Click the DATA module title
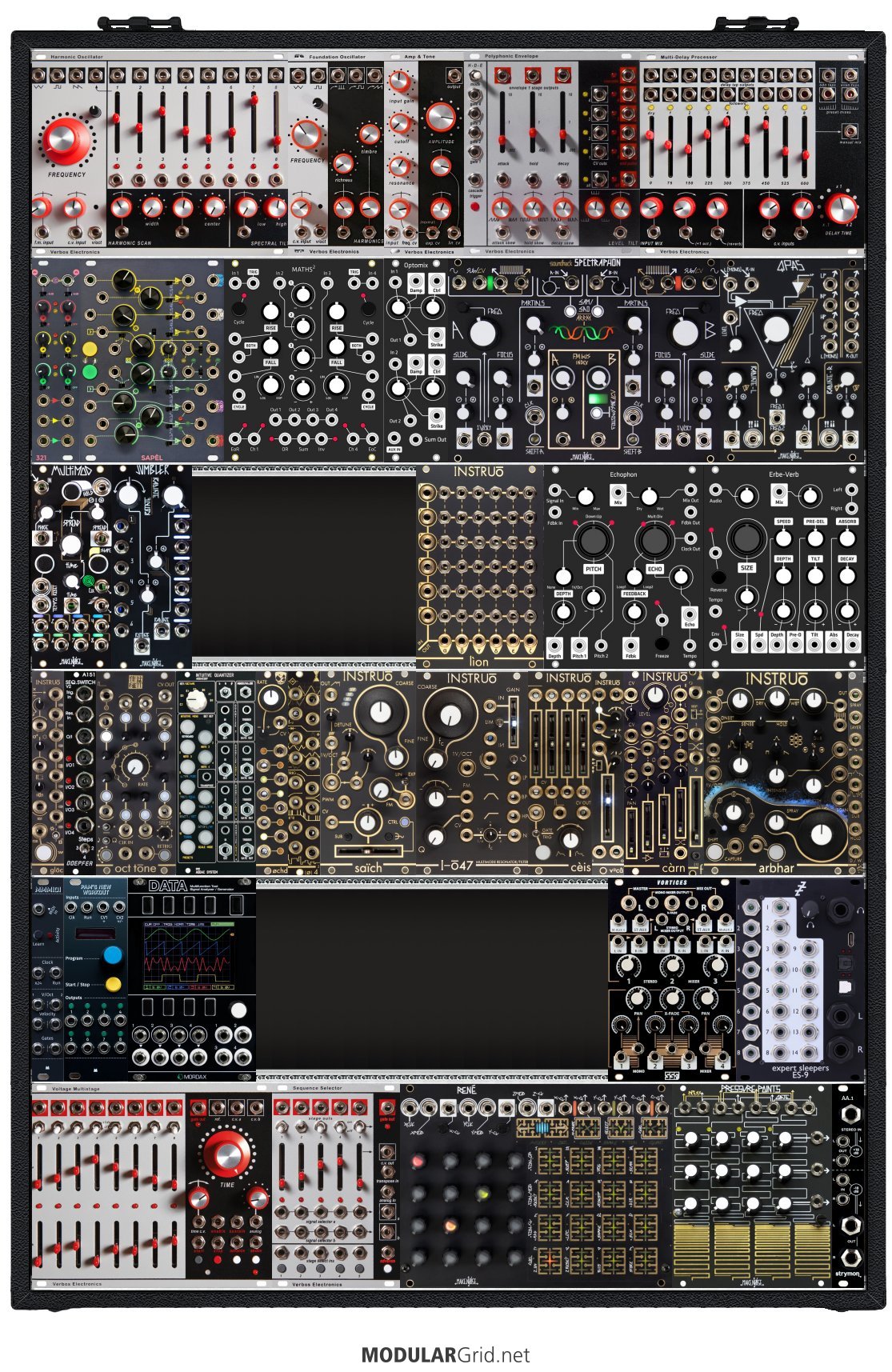The height and width of the screenshot is (1372, 892). point(168,886)
